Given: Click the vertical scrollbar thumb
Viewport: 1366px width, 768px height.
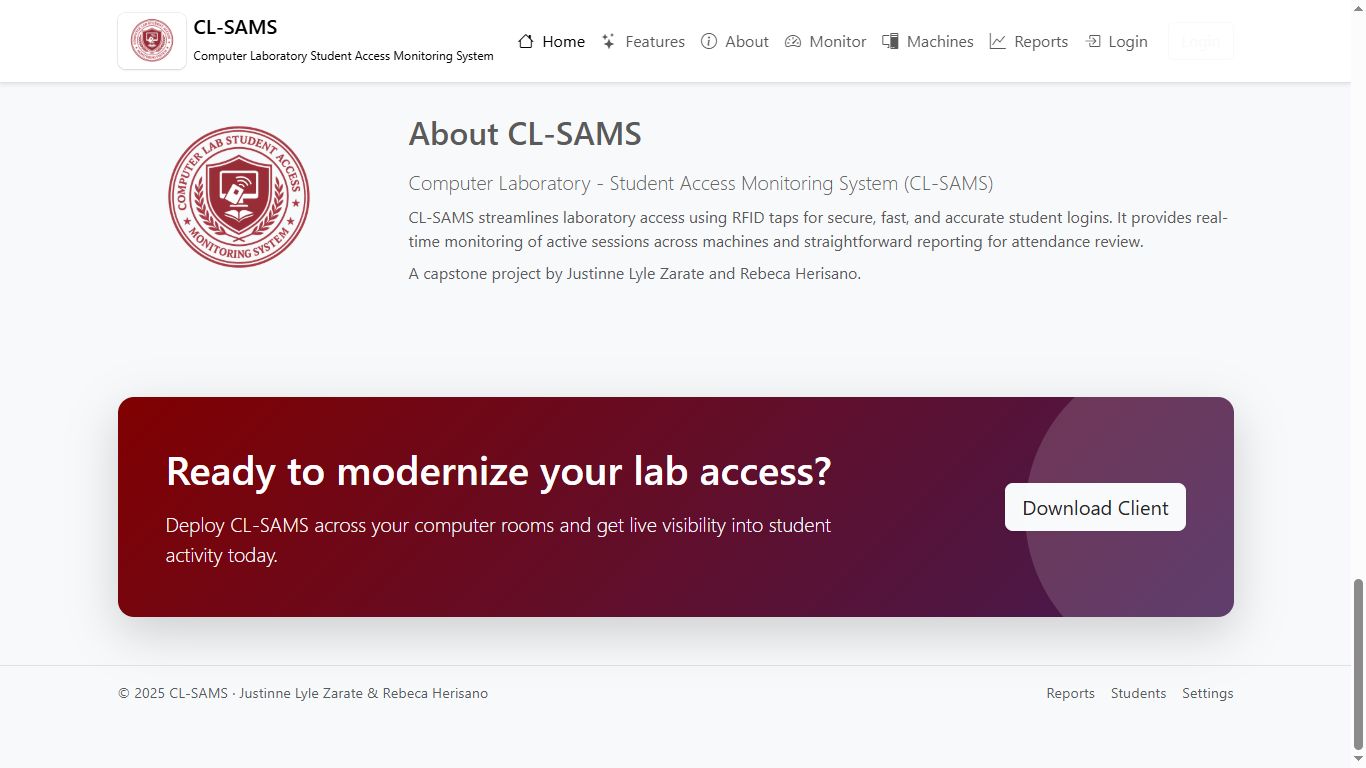Looking at the screenshot, I should click(1358, 663).
